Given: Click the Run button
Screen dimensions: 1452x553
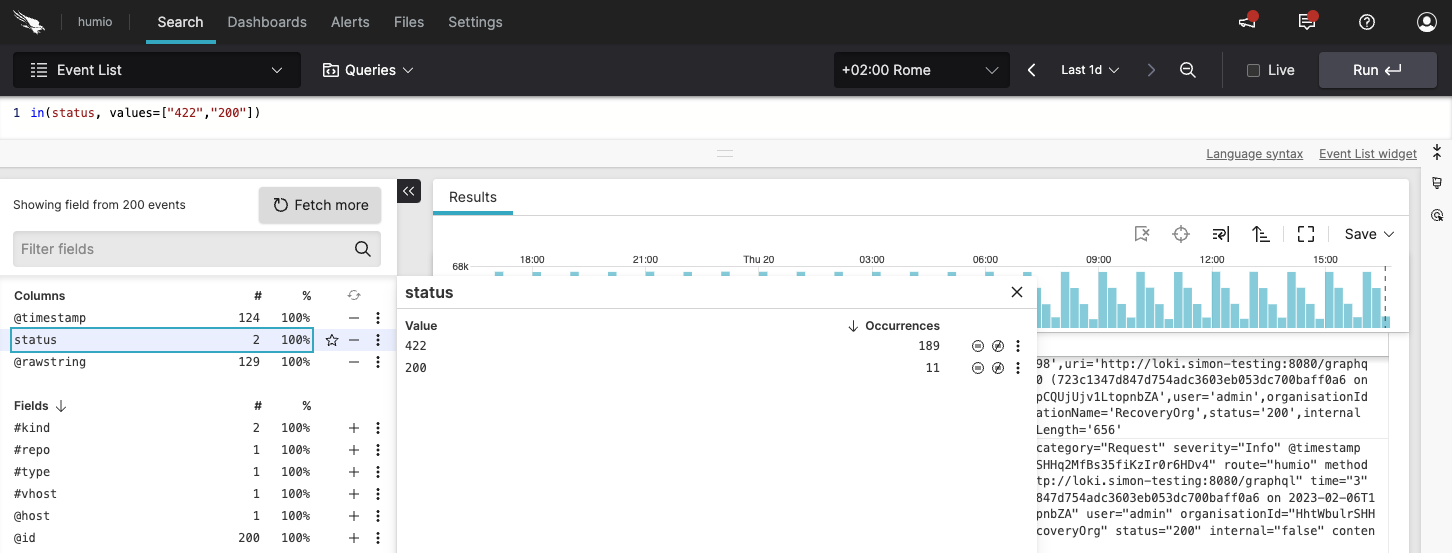Looking at the screenshot, I should click(x=1377, y=70).
